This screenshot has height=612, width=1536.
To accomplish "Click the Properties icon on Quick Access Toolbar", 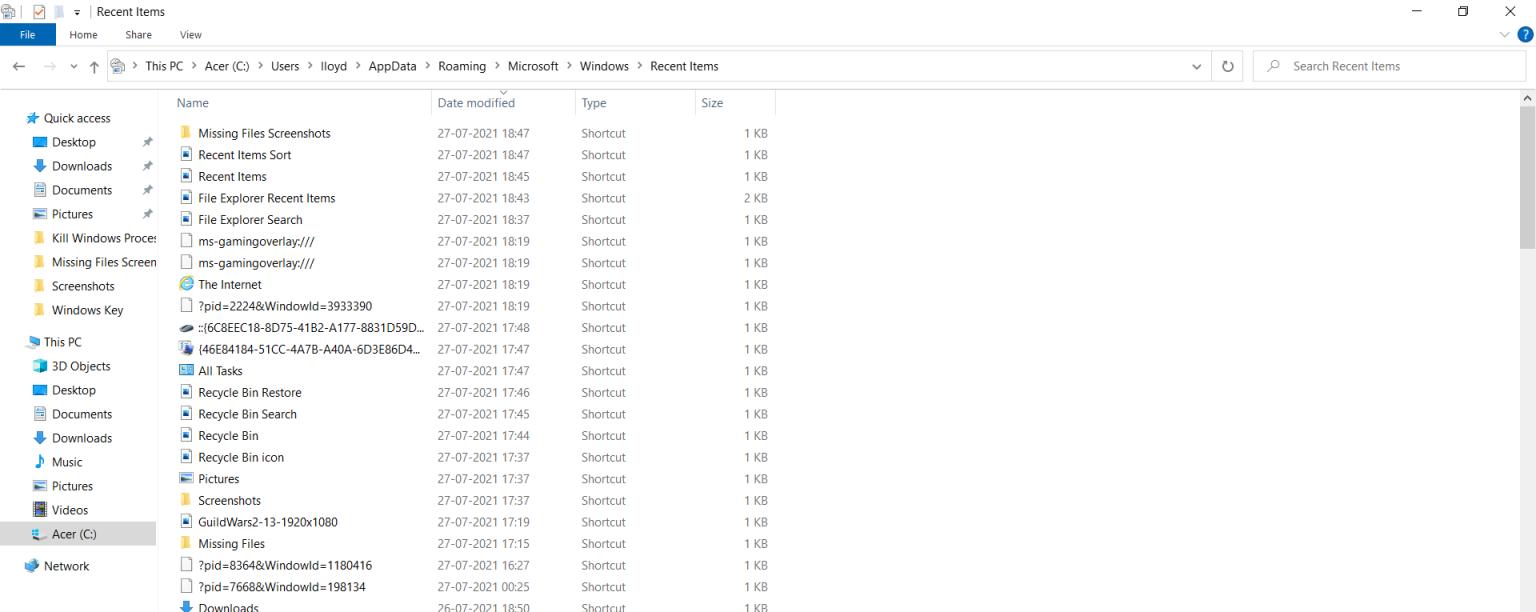I will click(39, 12).
